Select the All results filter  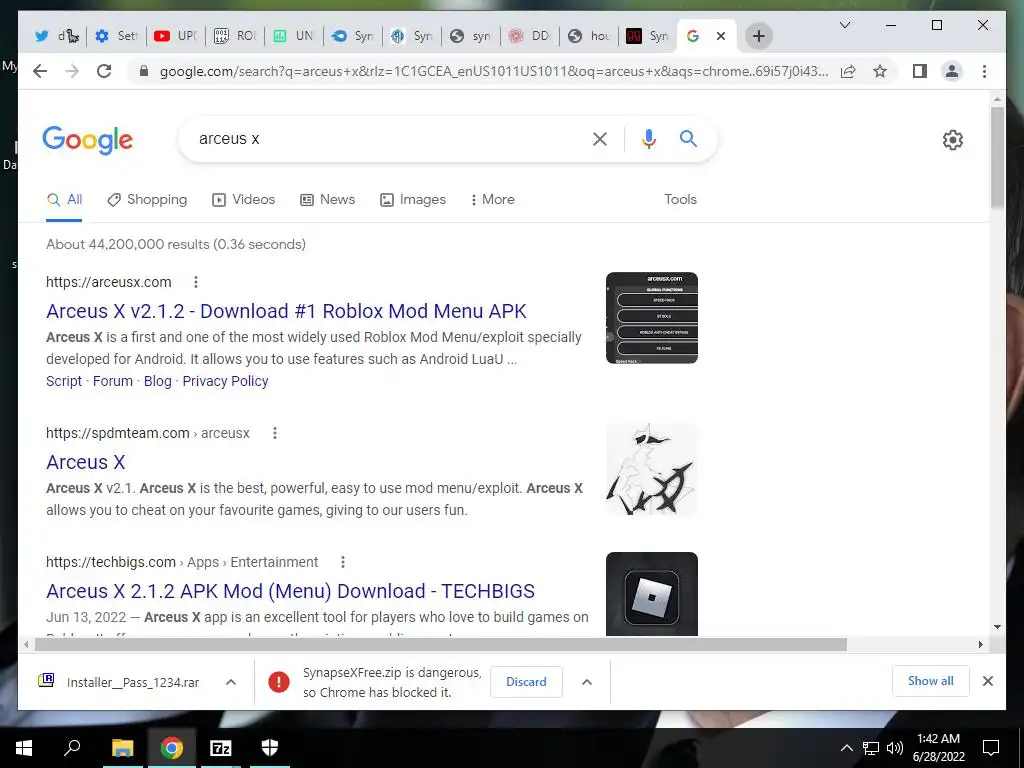tap(64, 200)
